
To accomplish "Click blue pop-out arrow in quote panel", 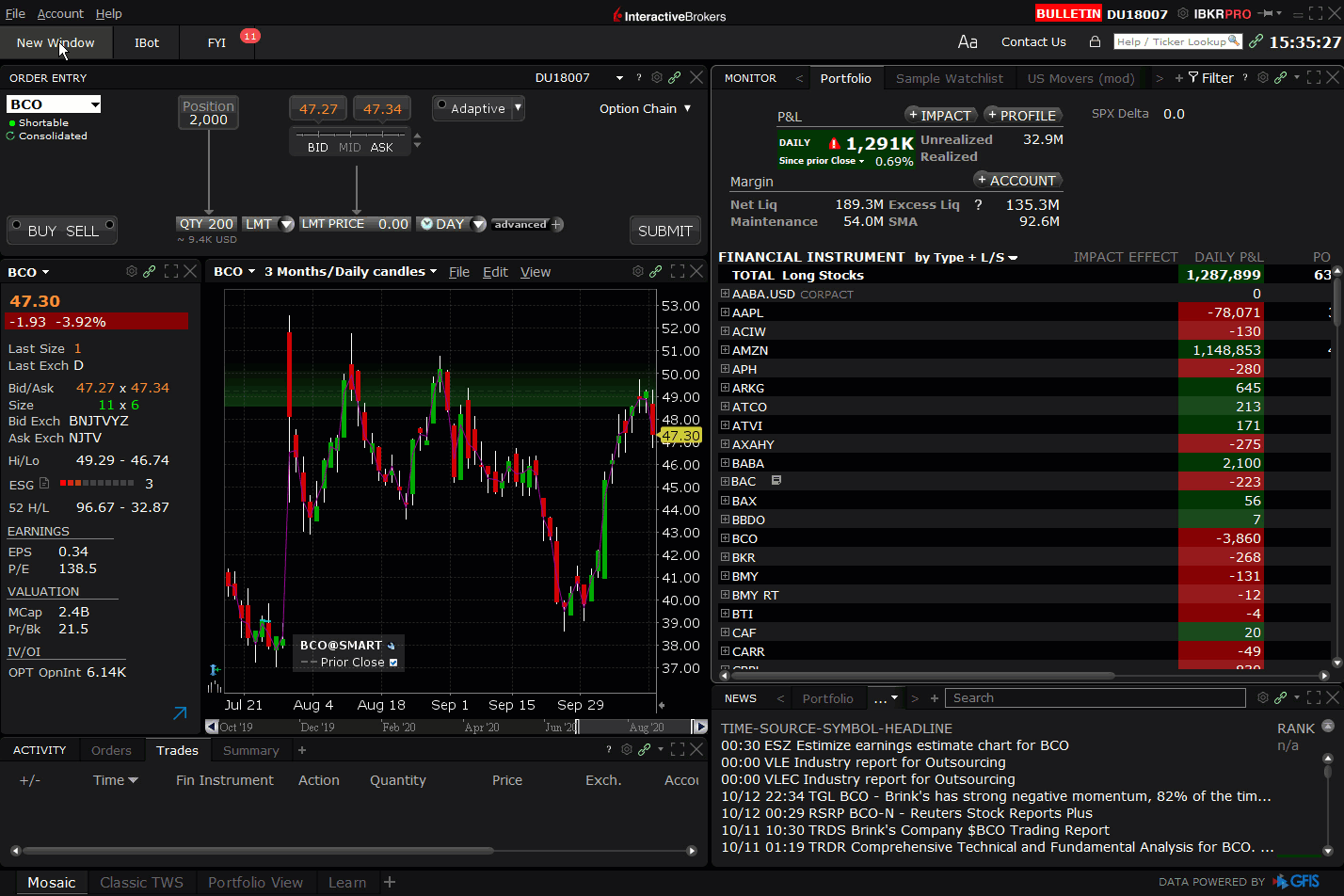I will coord(180,713).
